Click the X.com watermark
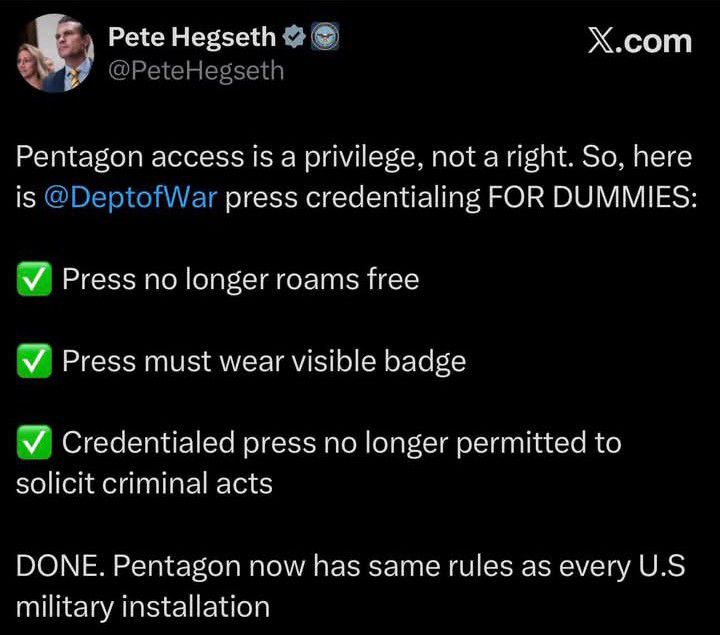Image resolution: width=720 pixels, height=635 pixels. [640, 41]
